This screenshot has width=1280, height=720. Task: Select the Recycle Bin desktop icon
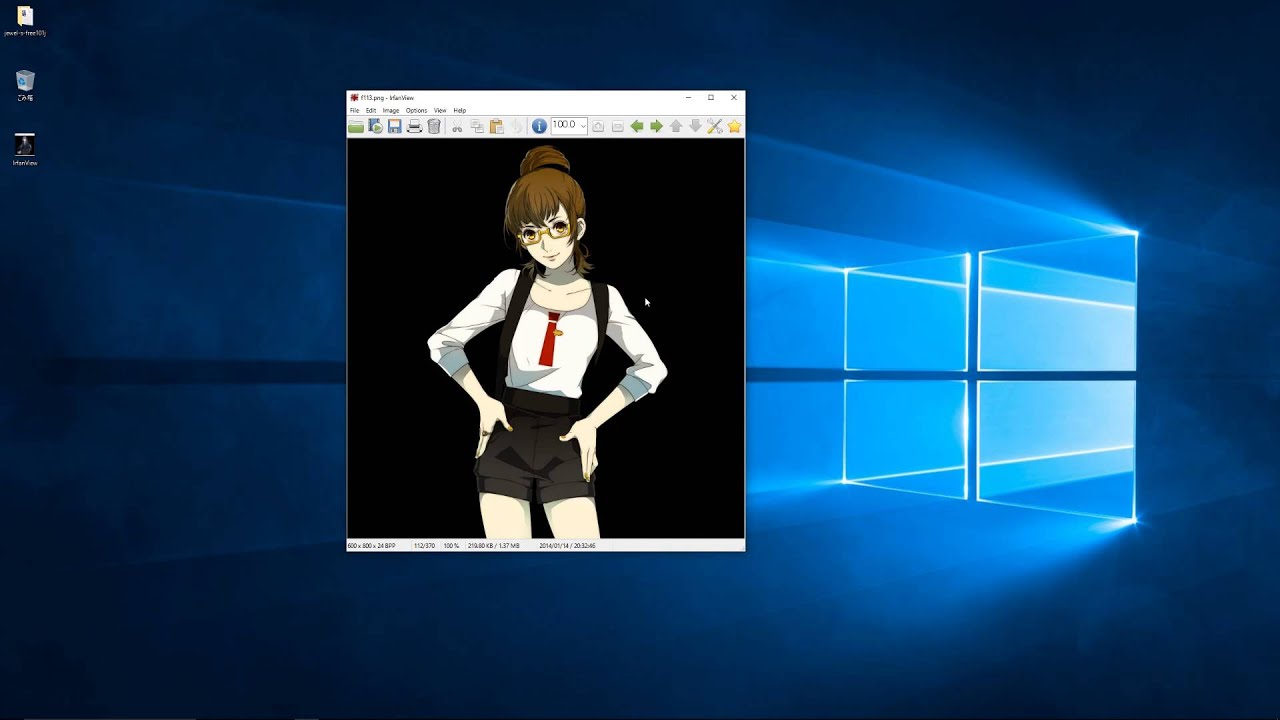25,81
